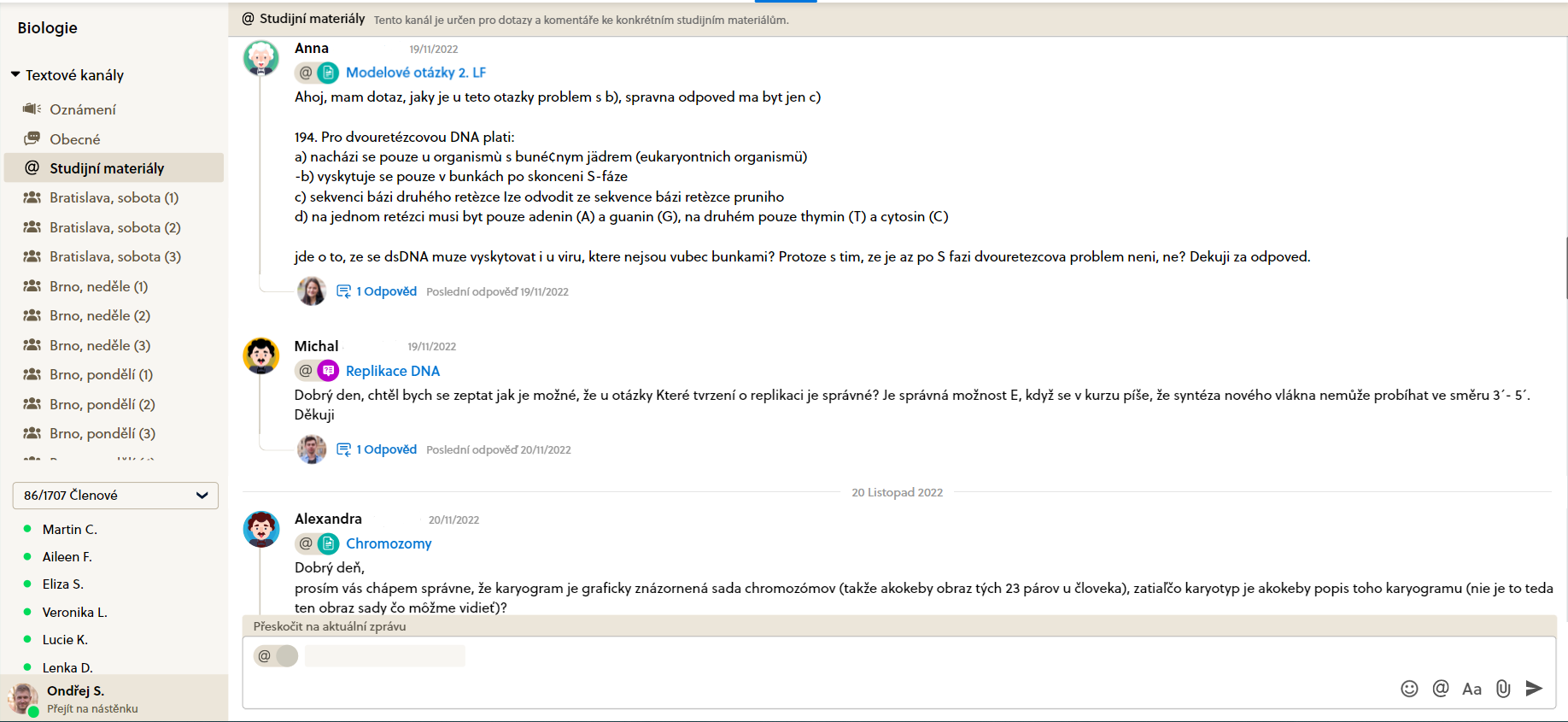Click the document icon beside Modelové otázky 2. LF
The width and height of the screenshot is (1568, 722).
329,73
